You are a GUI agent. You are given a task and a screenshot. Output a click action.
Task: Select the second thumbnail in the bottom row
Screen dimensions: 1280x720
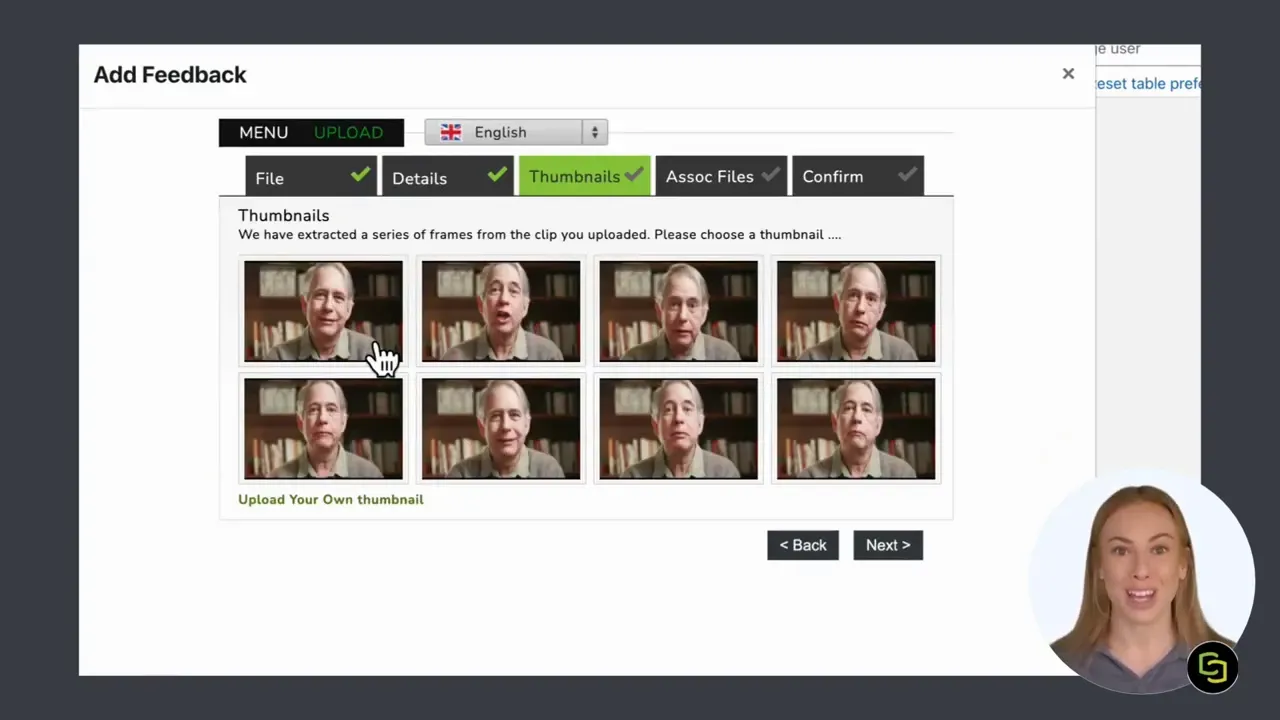501,429
